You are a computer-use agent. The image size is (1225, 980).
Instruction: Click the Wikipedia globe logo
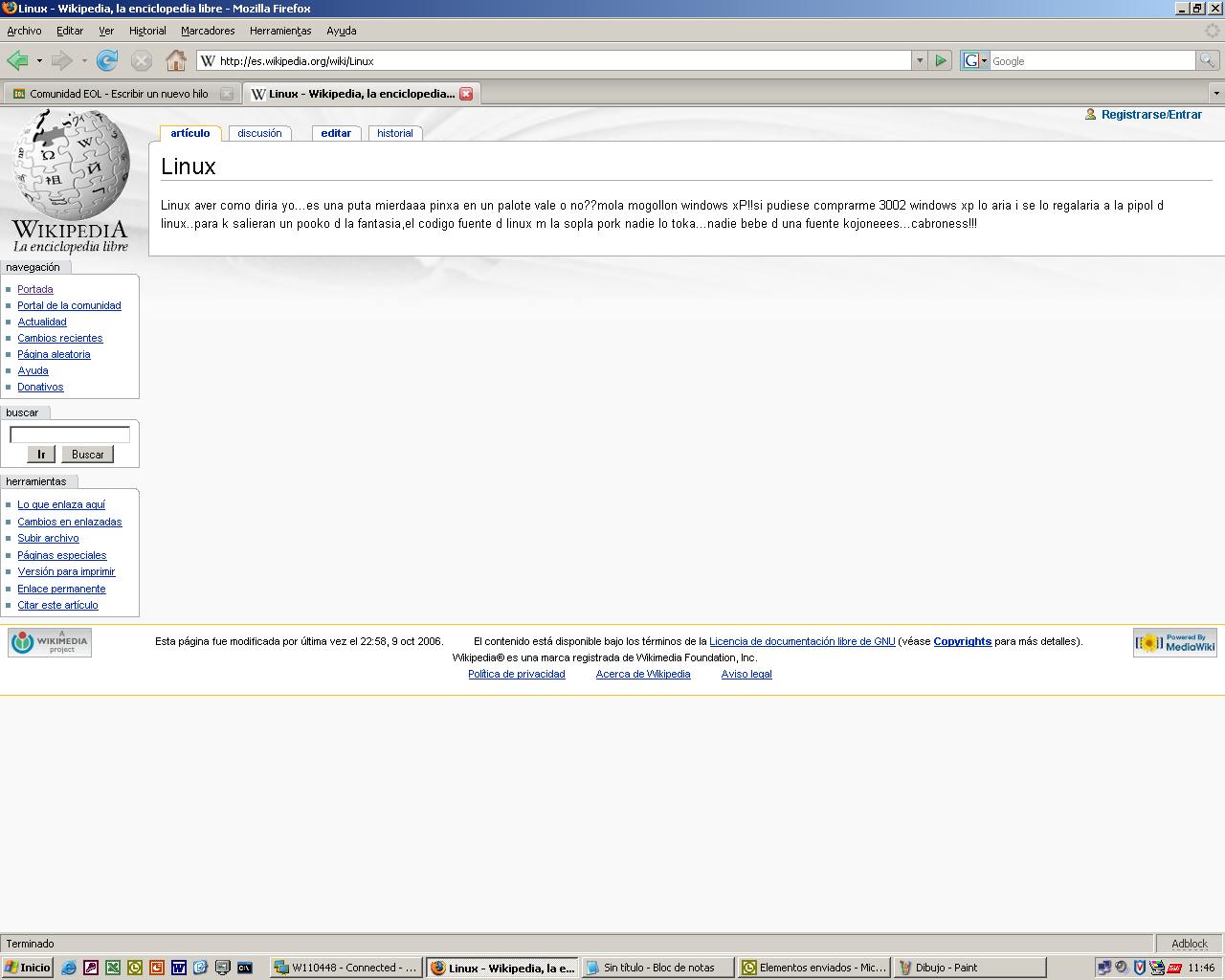(x=71, y=180)
